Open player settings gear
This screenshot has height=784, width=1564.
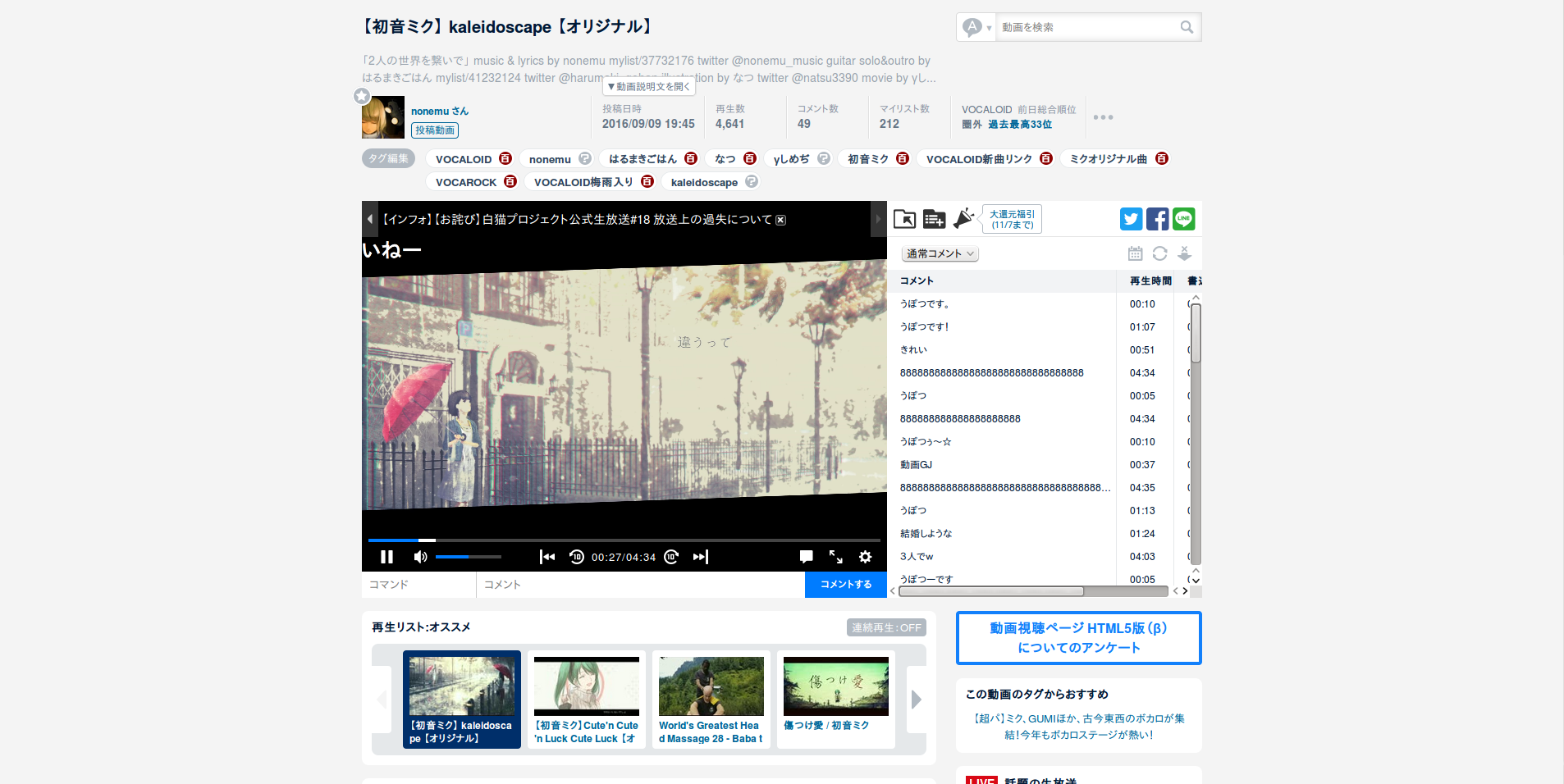click(865, 557)
